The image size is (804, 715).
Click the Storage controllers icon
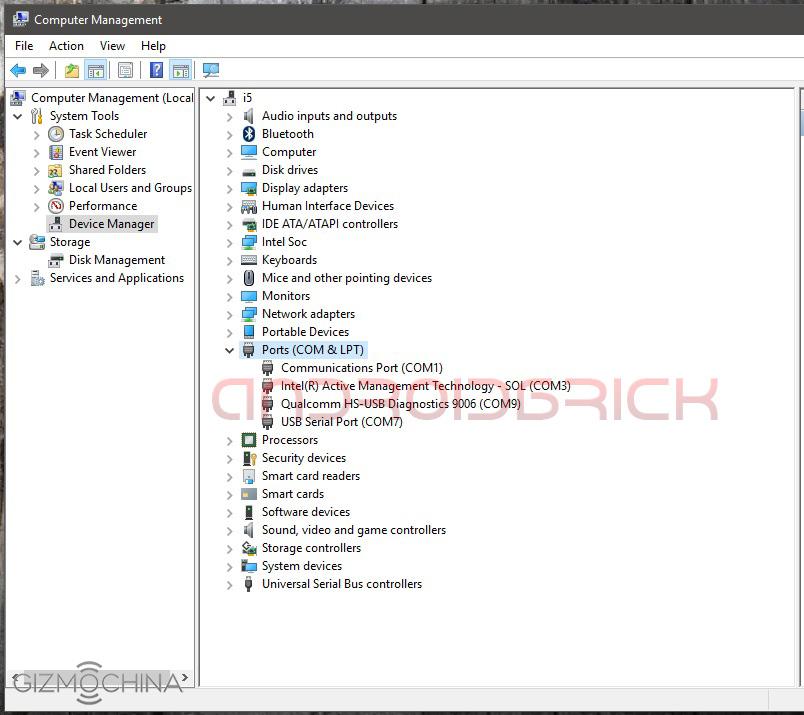pos(249,548)
